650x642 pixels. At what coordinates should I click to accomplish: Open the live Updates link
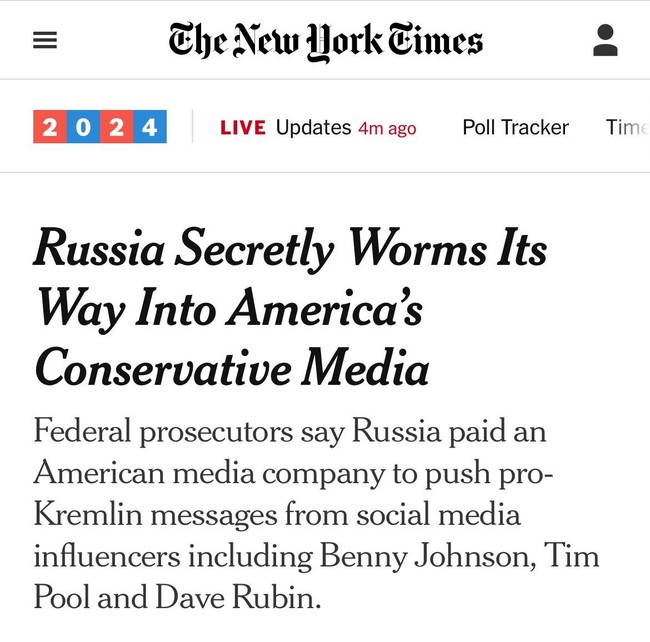pyautogui.click(x=313, y=128)
